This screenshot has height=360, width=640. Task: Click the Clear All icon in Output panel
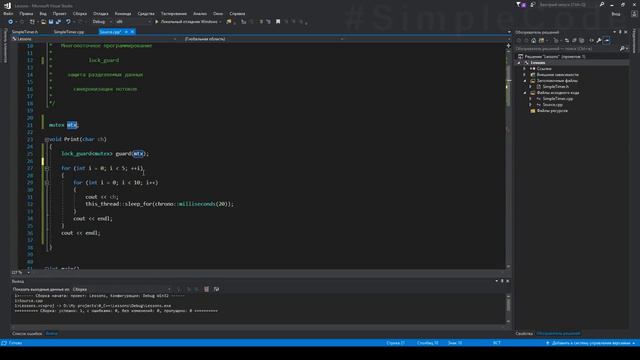click(x=207, y=289)
